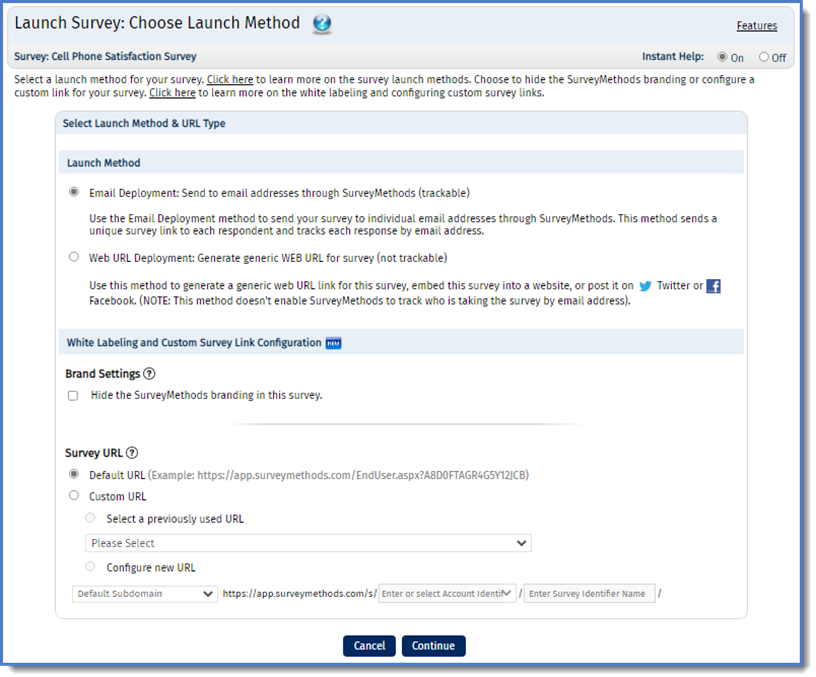Select 'Configure new URL' radio

pyautogui.click(x=91, y=566)
